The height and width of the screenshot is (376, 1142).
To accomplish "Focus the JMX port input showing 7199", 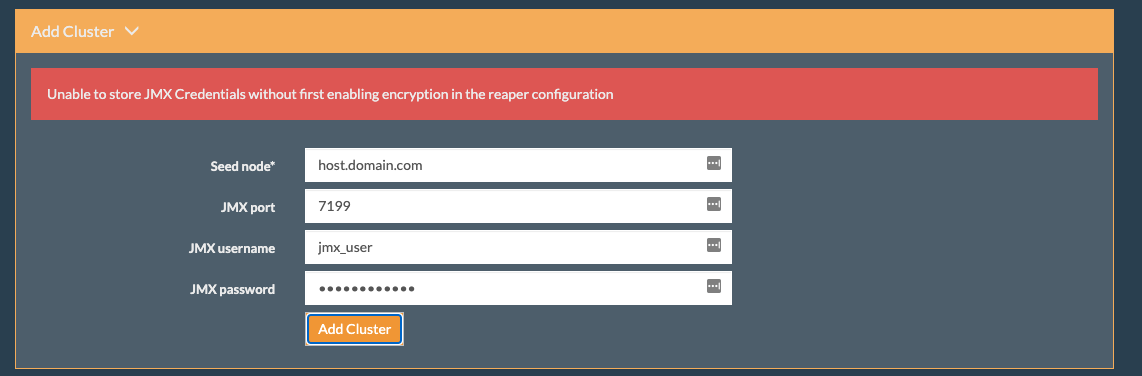I will 519,206.
